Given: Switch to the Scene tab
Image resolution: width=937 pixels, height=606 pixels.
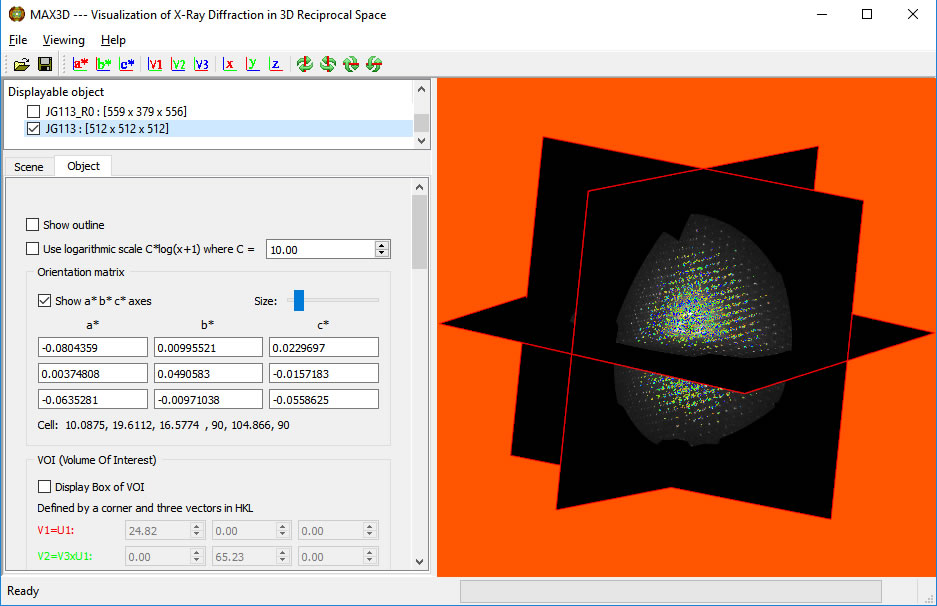Looking at the screenshot, I should tap(28, 166).
